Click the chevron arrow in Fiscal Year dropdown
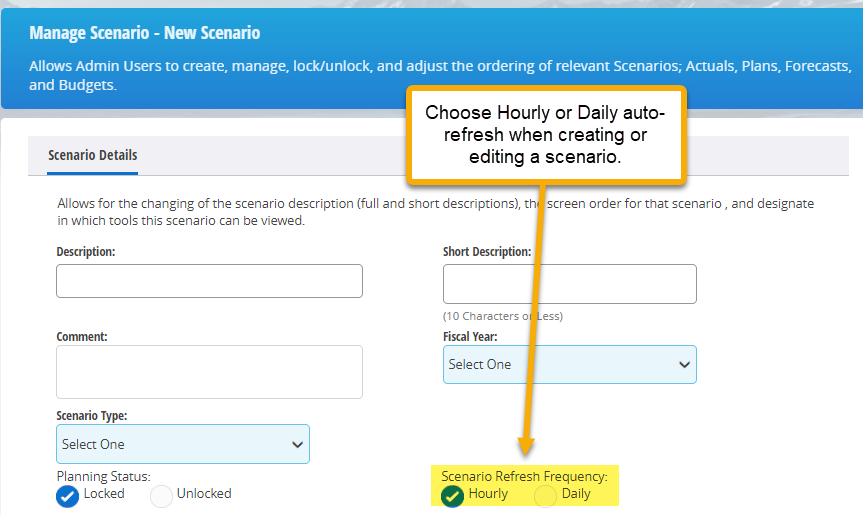 (x=684, y=364)
